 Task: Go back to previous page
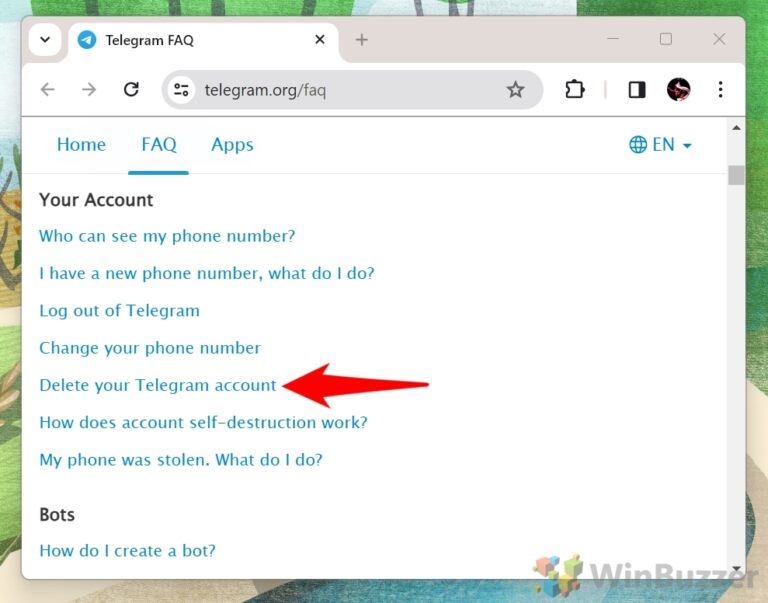pyautogui.click(x=48, y=90)
